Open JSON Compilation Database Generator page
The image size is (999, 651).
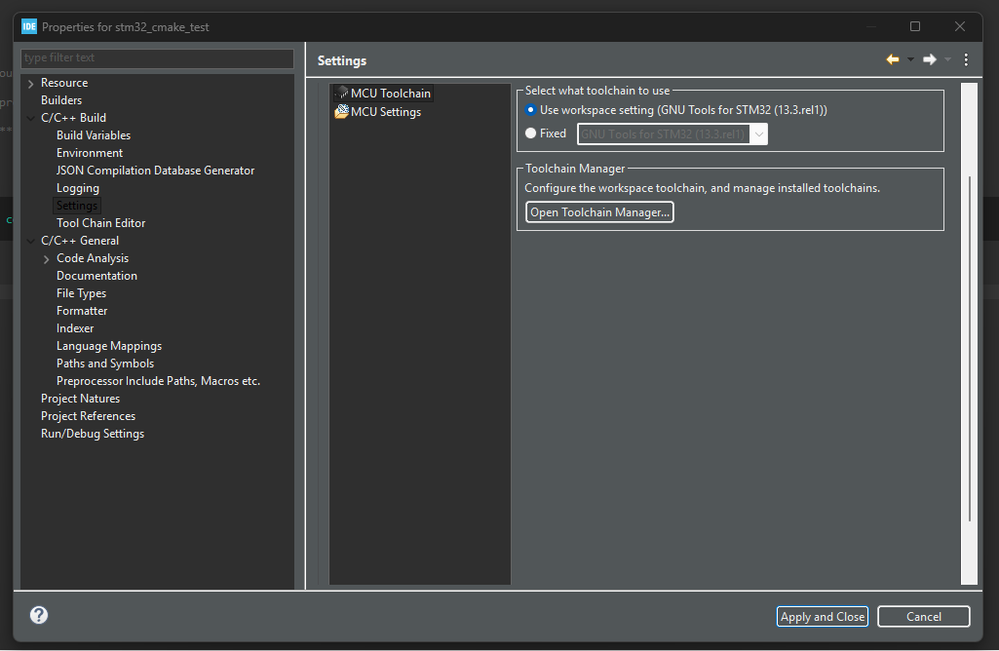155,170
